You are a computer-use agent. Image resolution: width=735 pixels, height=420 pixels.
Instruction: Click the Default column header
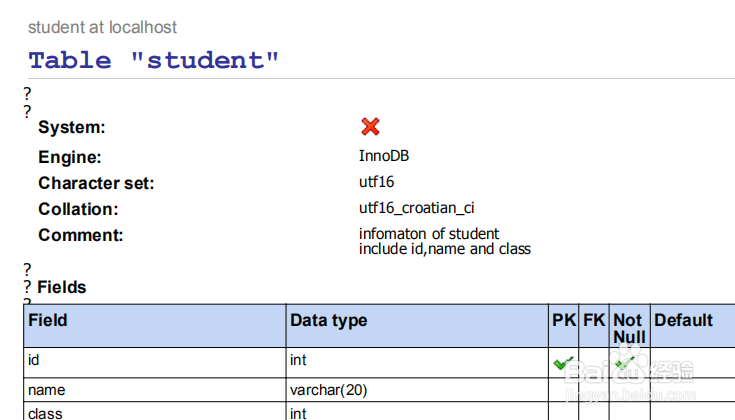pos(683,320)
